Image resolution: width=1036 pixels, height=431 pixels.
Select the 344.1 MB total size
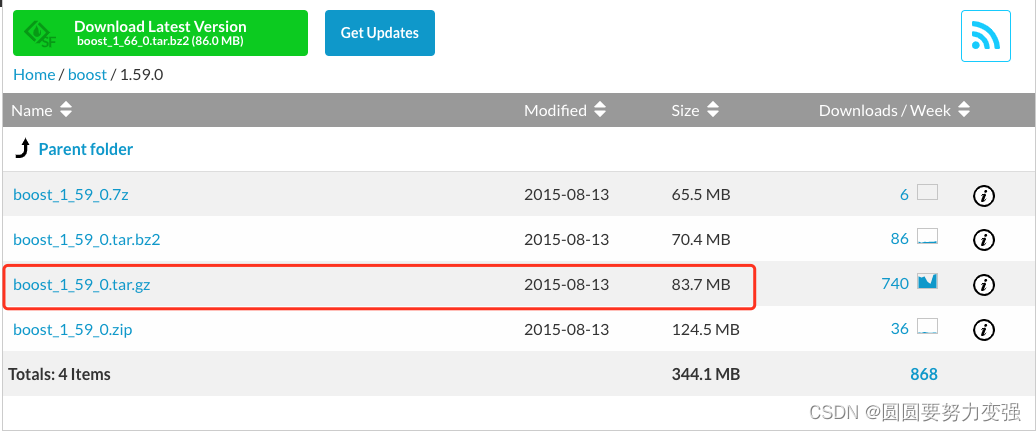coord(705,374)
